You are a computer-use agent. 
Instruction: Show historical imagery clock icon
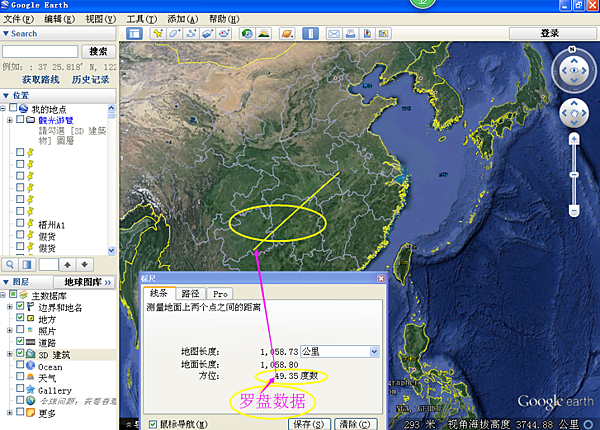[247, 34]
